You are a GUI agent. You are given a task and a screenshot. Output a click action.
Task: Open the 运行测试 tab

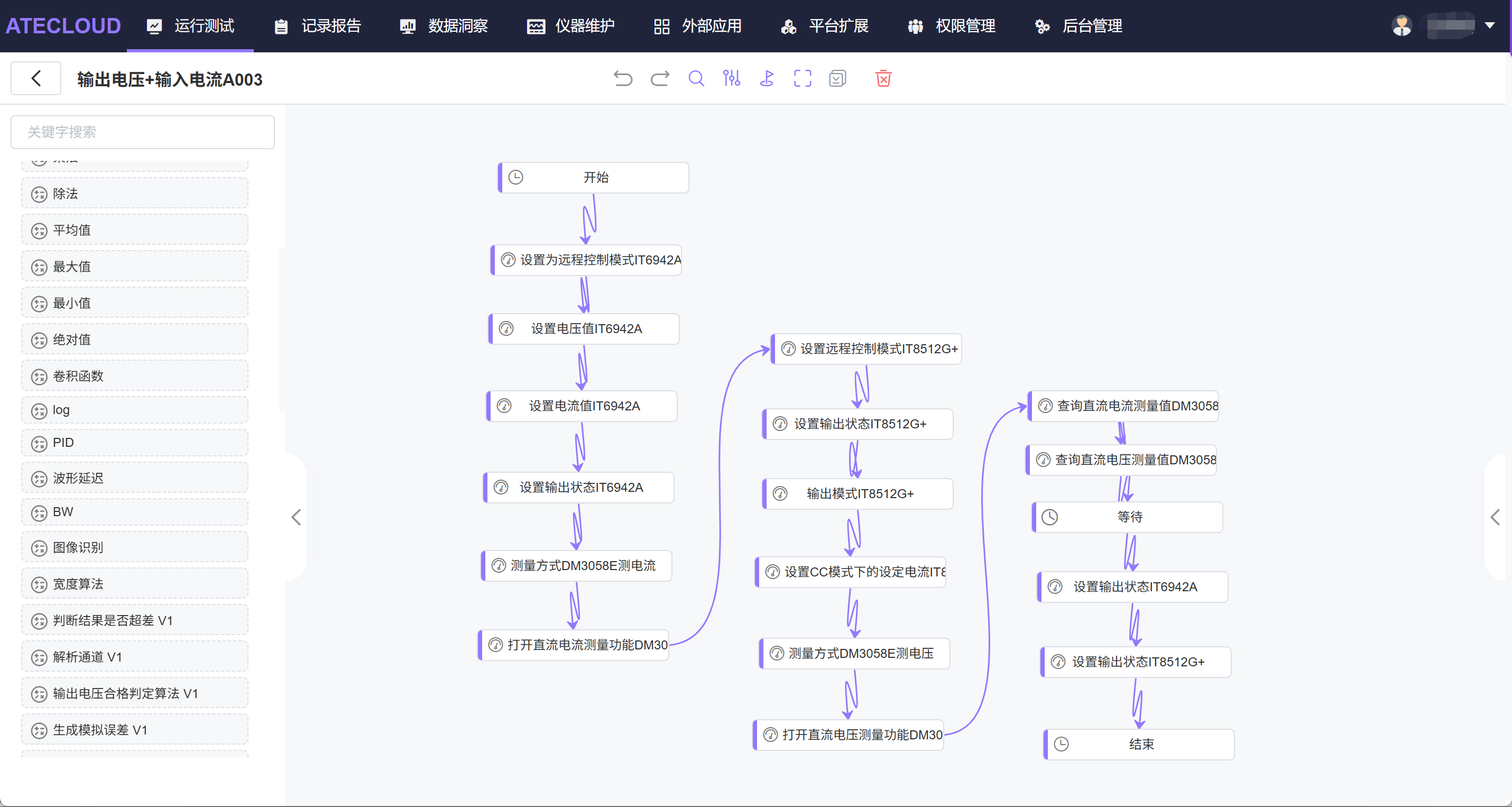click(190, 26)
